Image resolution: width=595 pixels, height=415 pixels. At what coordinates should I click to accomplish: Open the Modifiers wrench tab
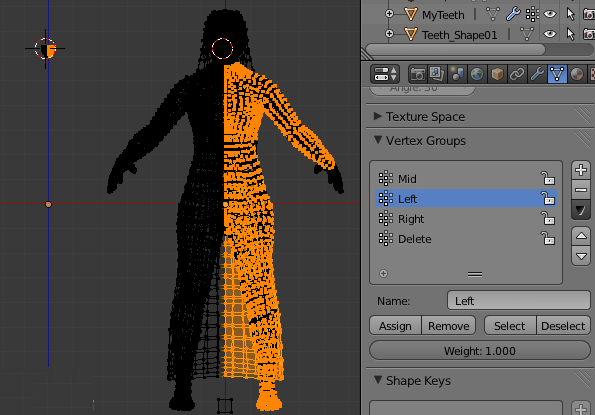(537, 74)
